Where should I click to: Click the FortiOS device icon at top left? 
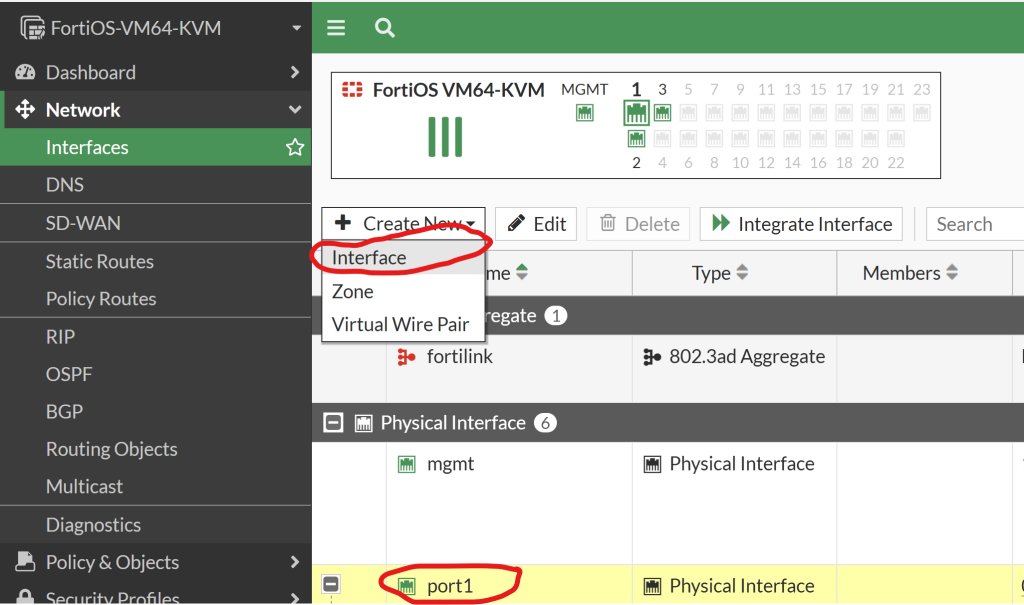pos(32,28)
